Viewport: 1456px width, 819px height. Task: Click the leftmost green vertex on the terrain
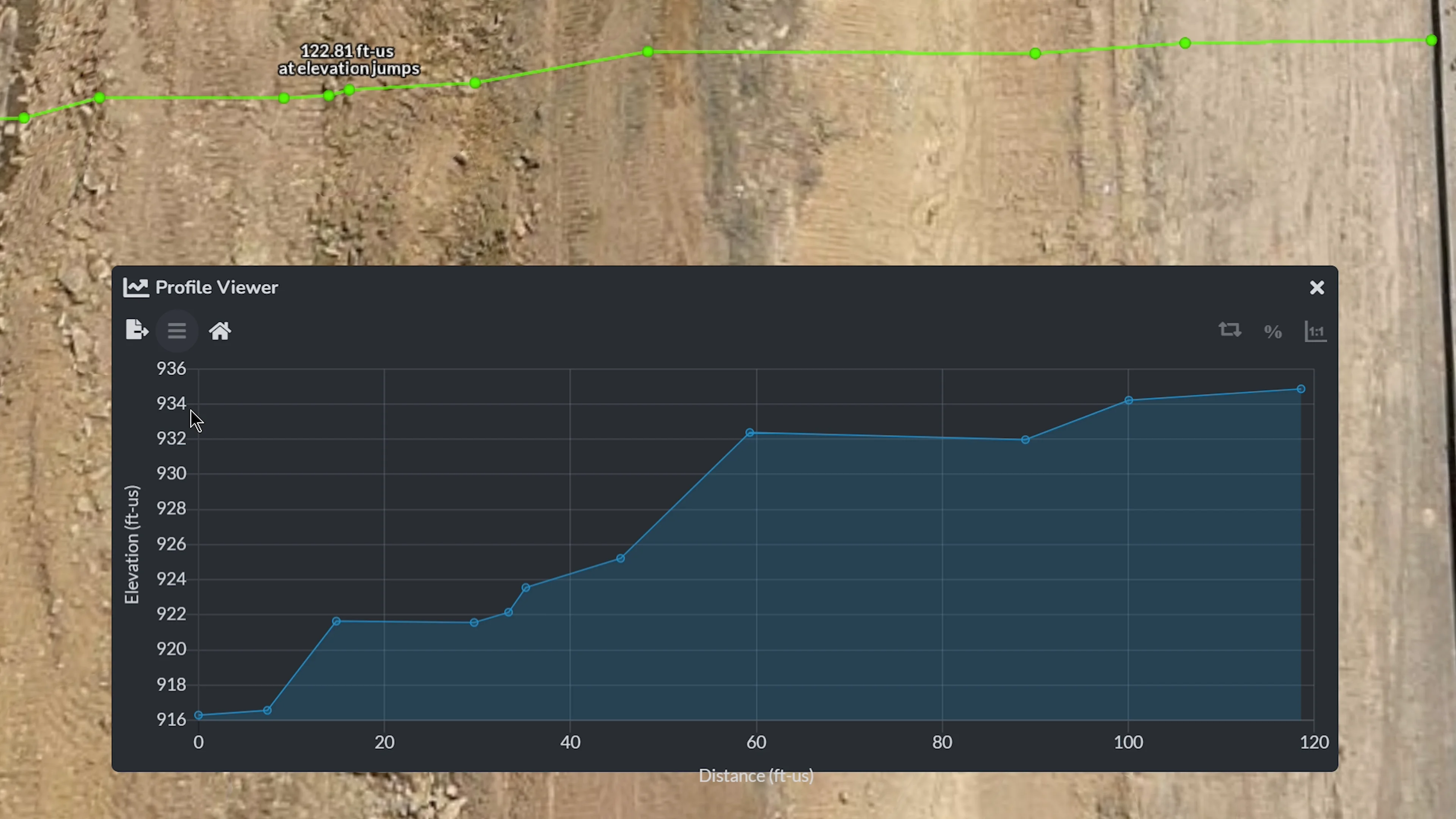coord(23,118)
